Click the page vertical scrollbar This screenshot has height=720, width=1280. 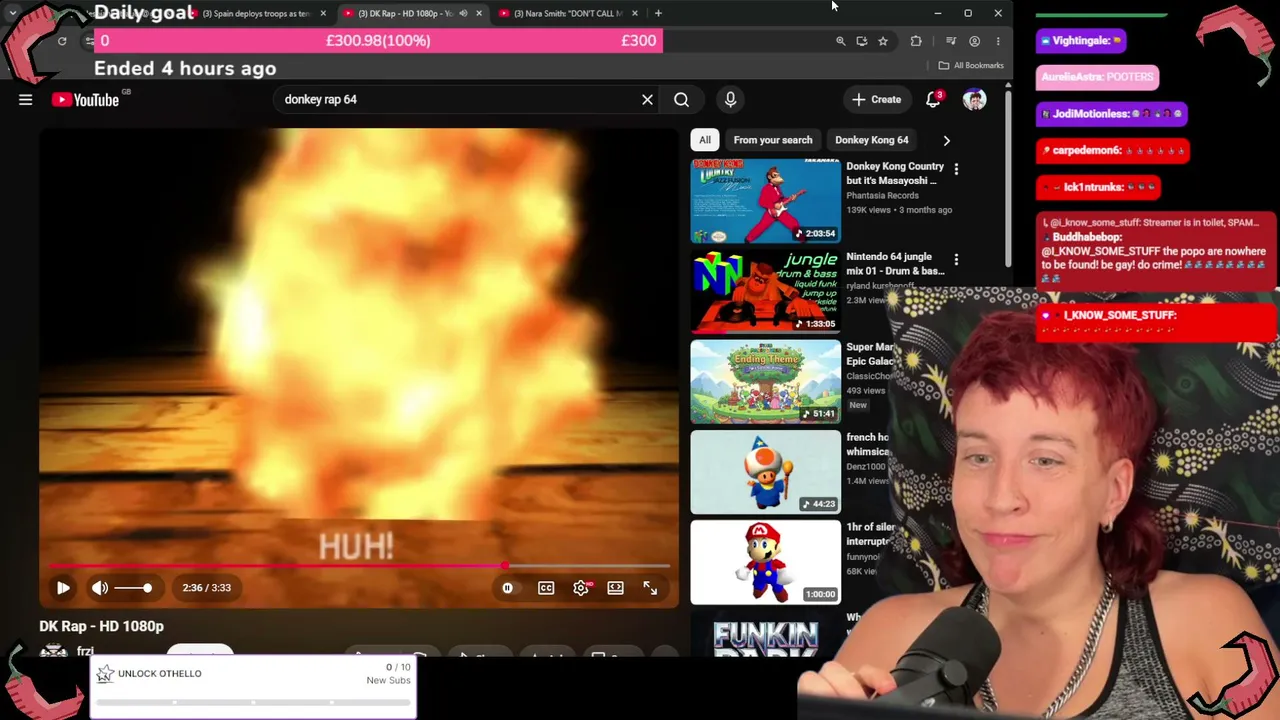click(1008, 180)
